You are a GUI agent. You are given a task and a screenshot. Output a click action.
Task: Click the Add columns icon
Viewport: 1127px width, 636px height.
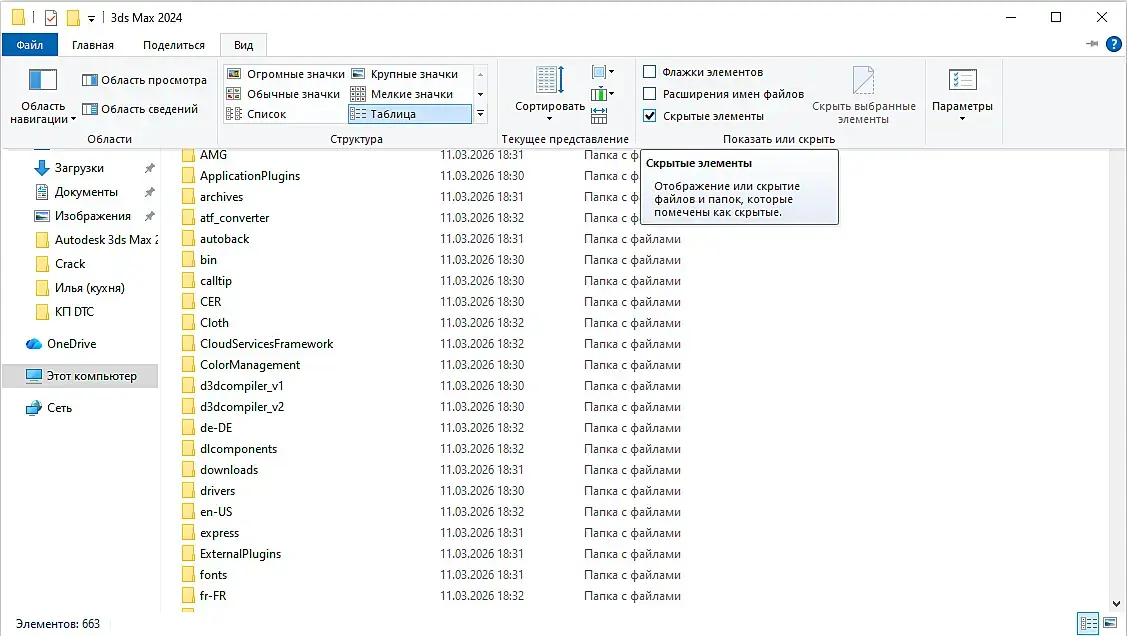(x=602, y=94)
